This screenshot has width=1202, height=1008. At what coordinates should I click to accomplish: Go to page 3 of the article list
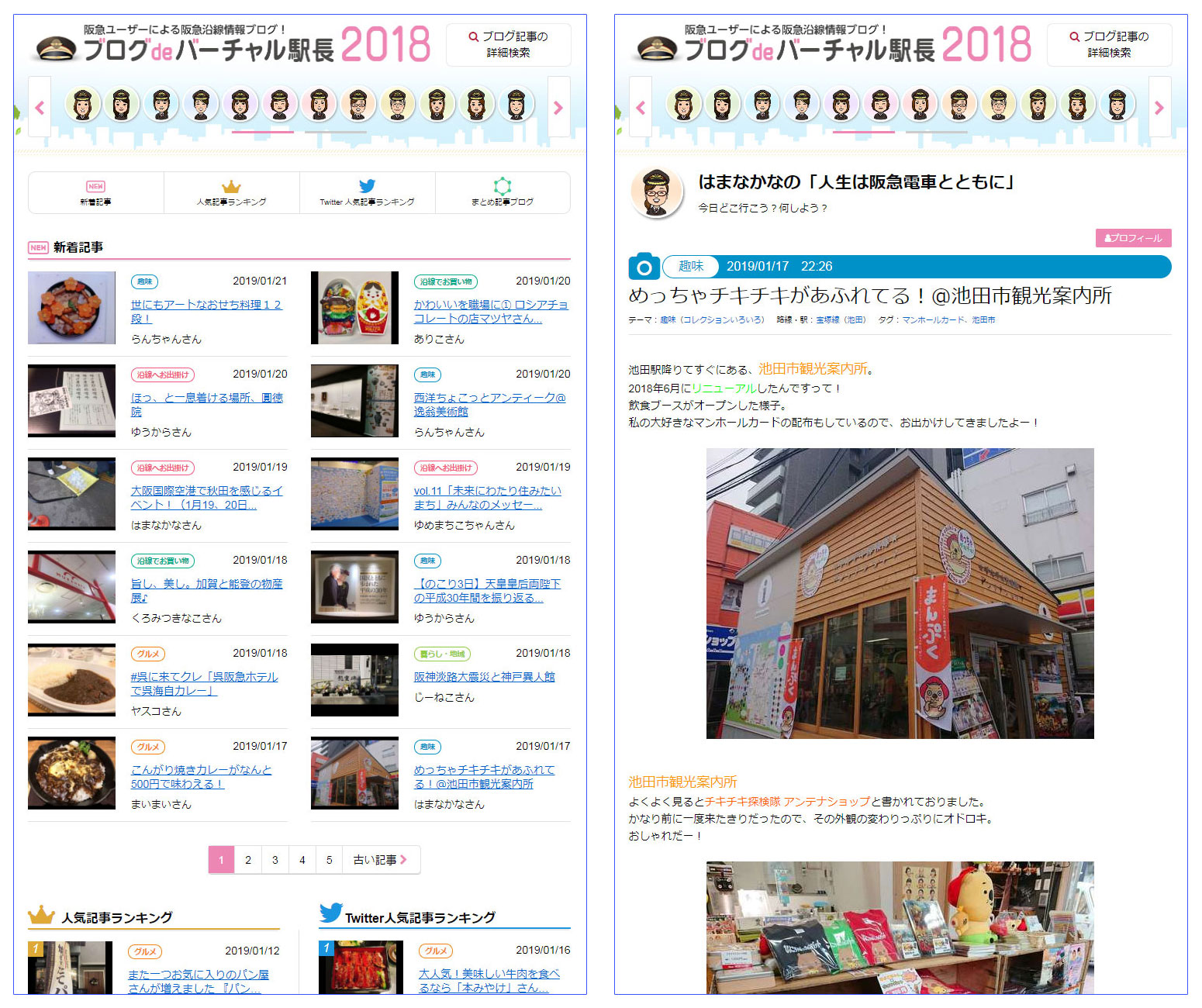click(275, 860)
